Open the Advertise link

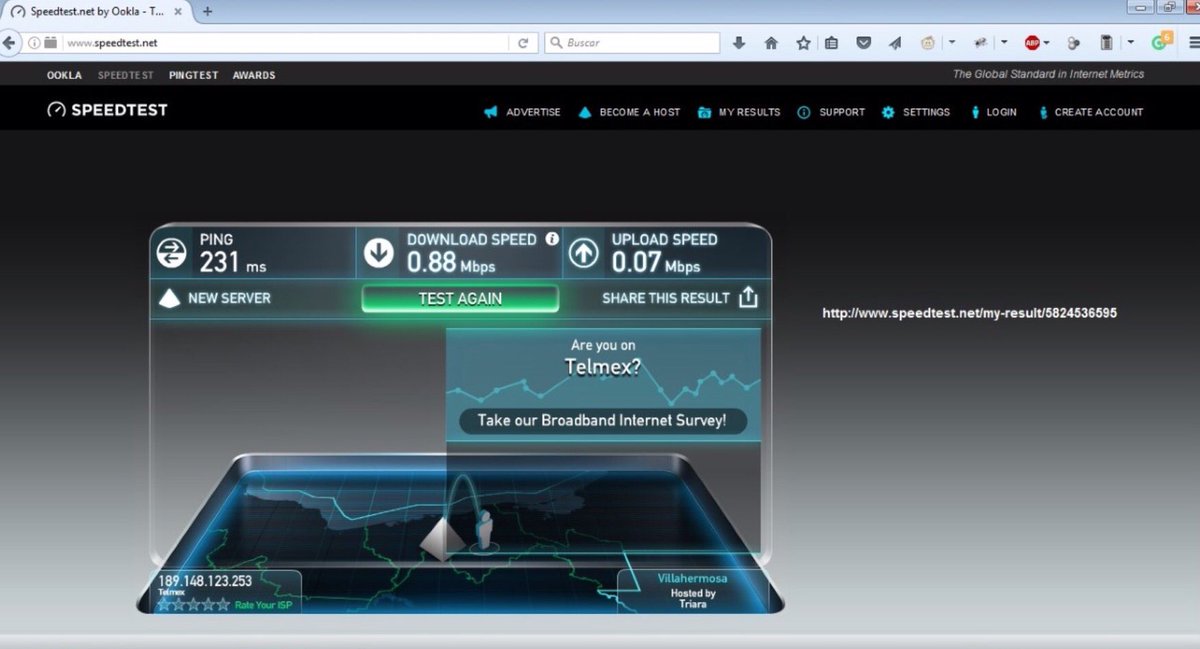(533, 112)
